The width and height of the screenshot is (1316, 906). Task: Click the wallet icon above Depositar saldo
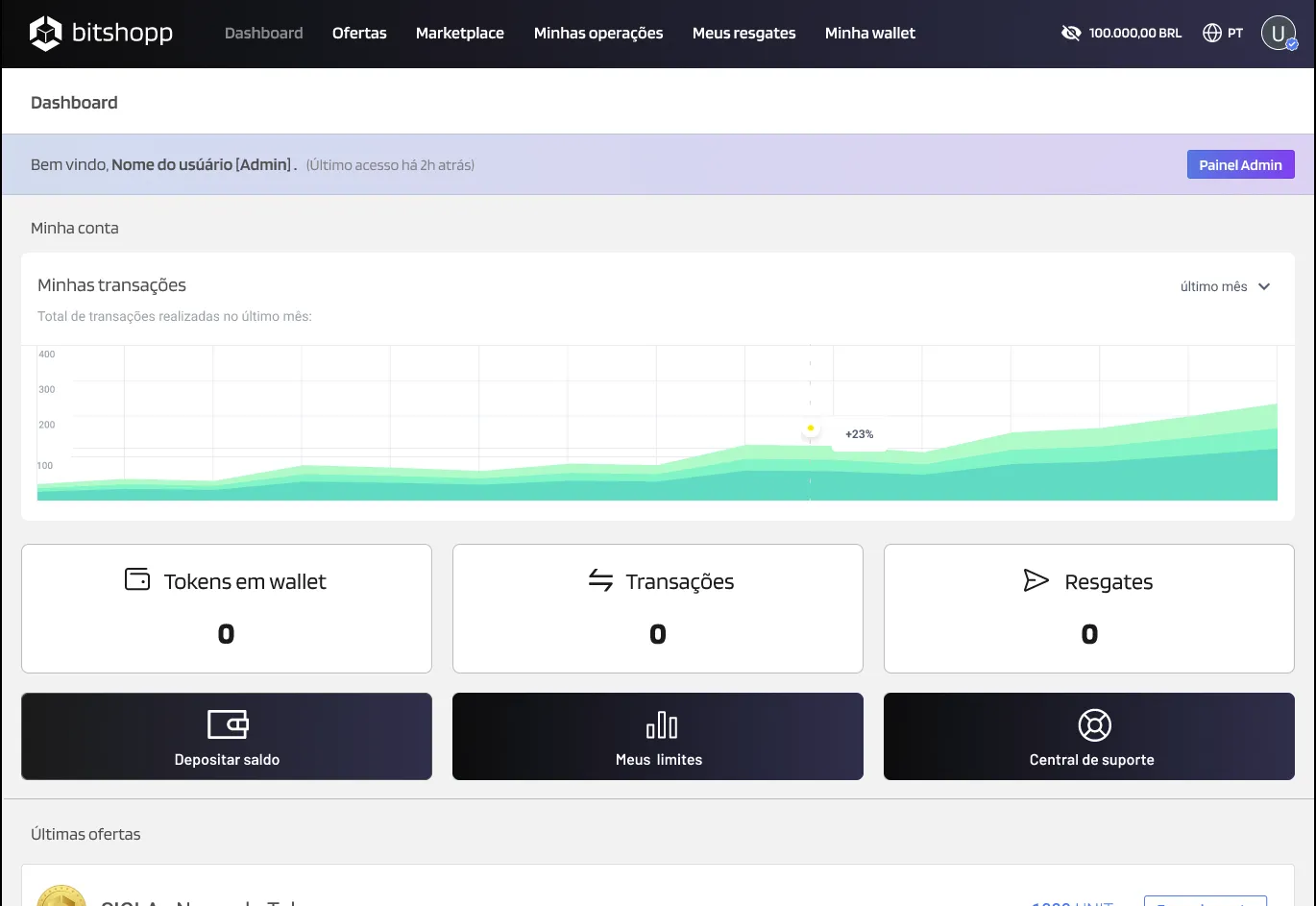(228, 724)
